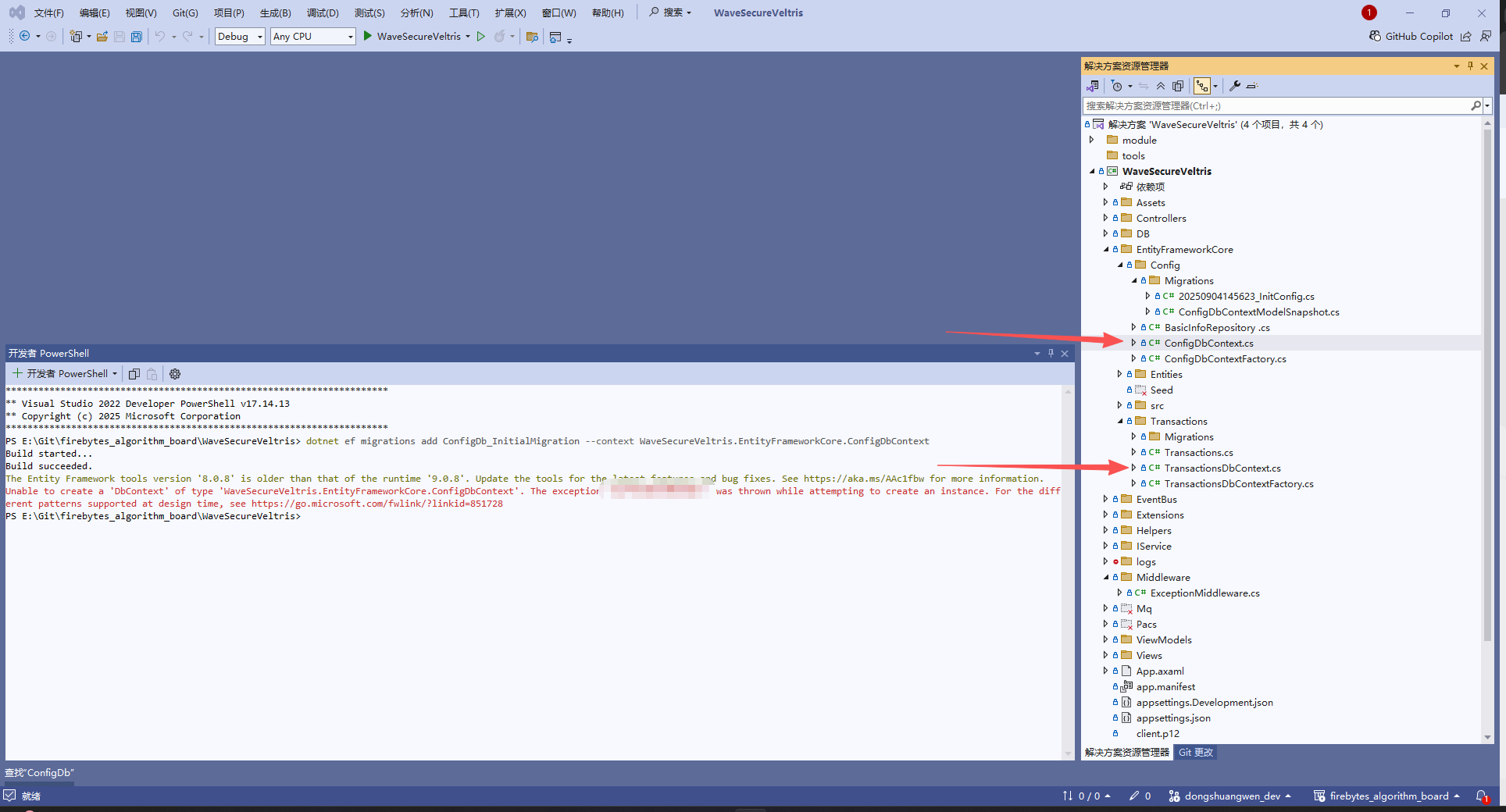Screen dimensions: 1506x812
Task: Select ExceptionMiddleware.cs in the tree
Action: pyautogui.click(x=1204, y=593)
